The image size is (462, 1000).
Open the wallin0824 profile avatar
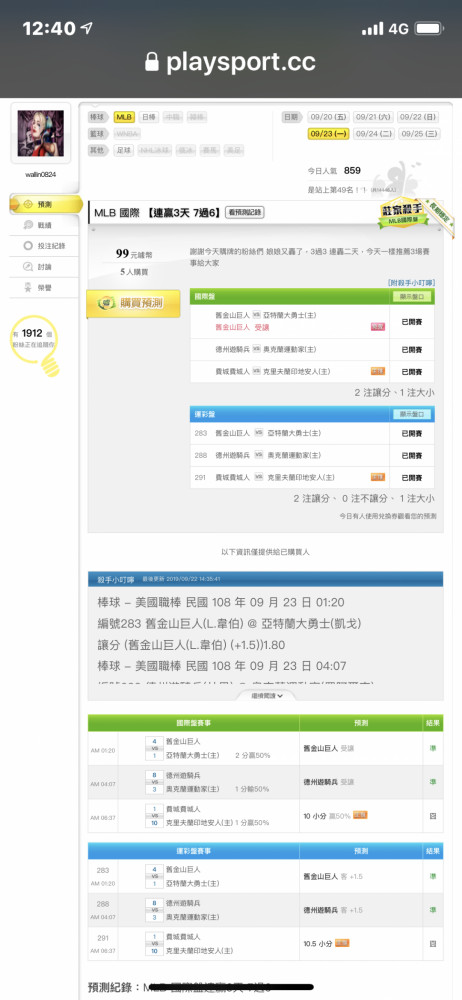pos(41,133)
